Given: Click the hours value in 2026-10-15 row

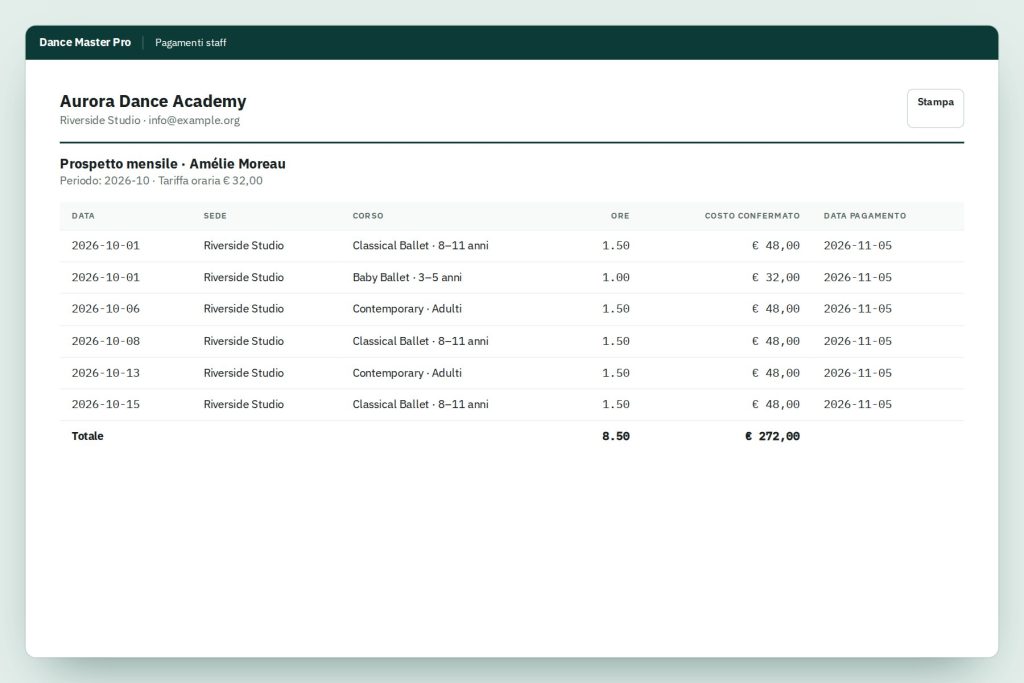Looking at the screenshot, I should pyautogui.click(x=616, y=404).
